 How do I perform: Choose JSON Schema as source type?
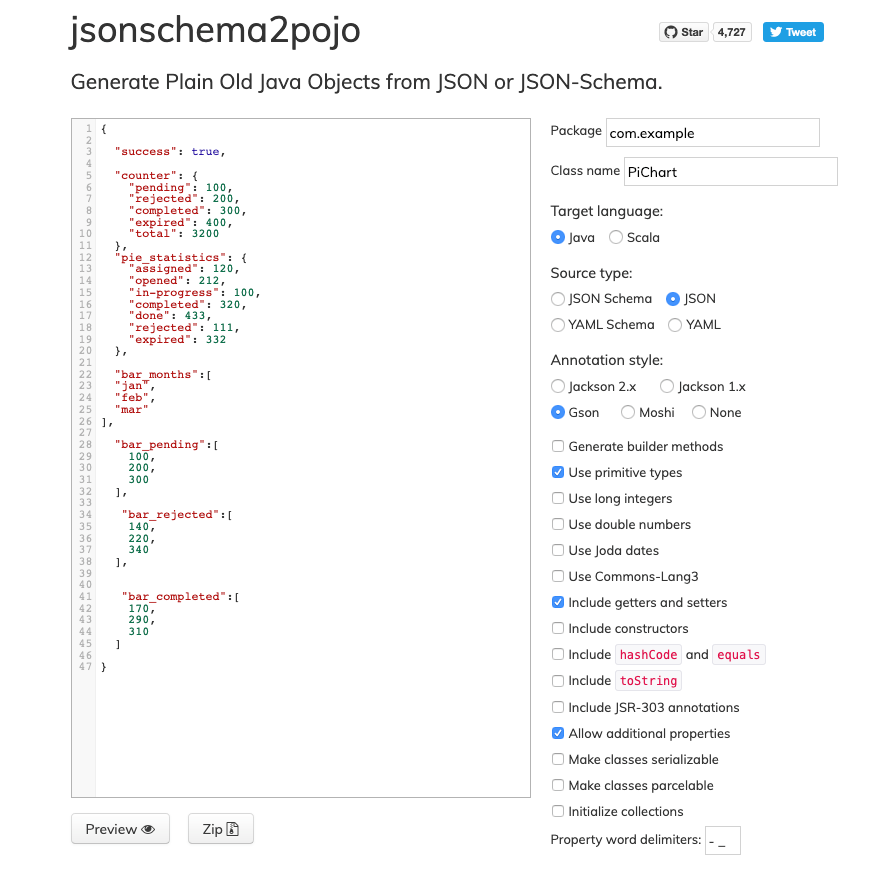557,298
